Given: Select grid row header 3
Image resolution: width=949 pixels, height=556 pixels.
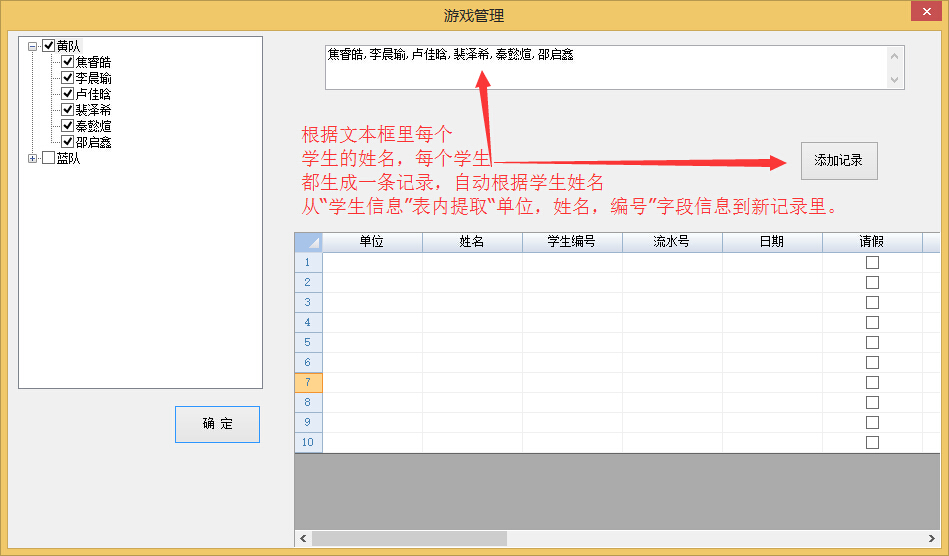Looking at the screenshot, I should tap(309, 303).
